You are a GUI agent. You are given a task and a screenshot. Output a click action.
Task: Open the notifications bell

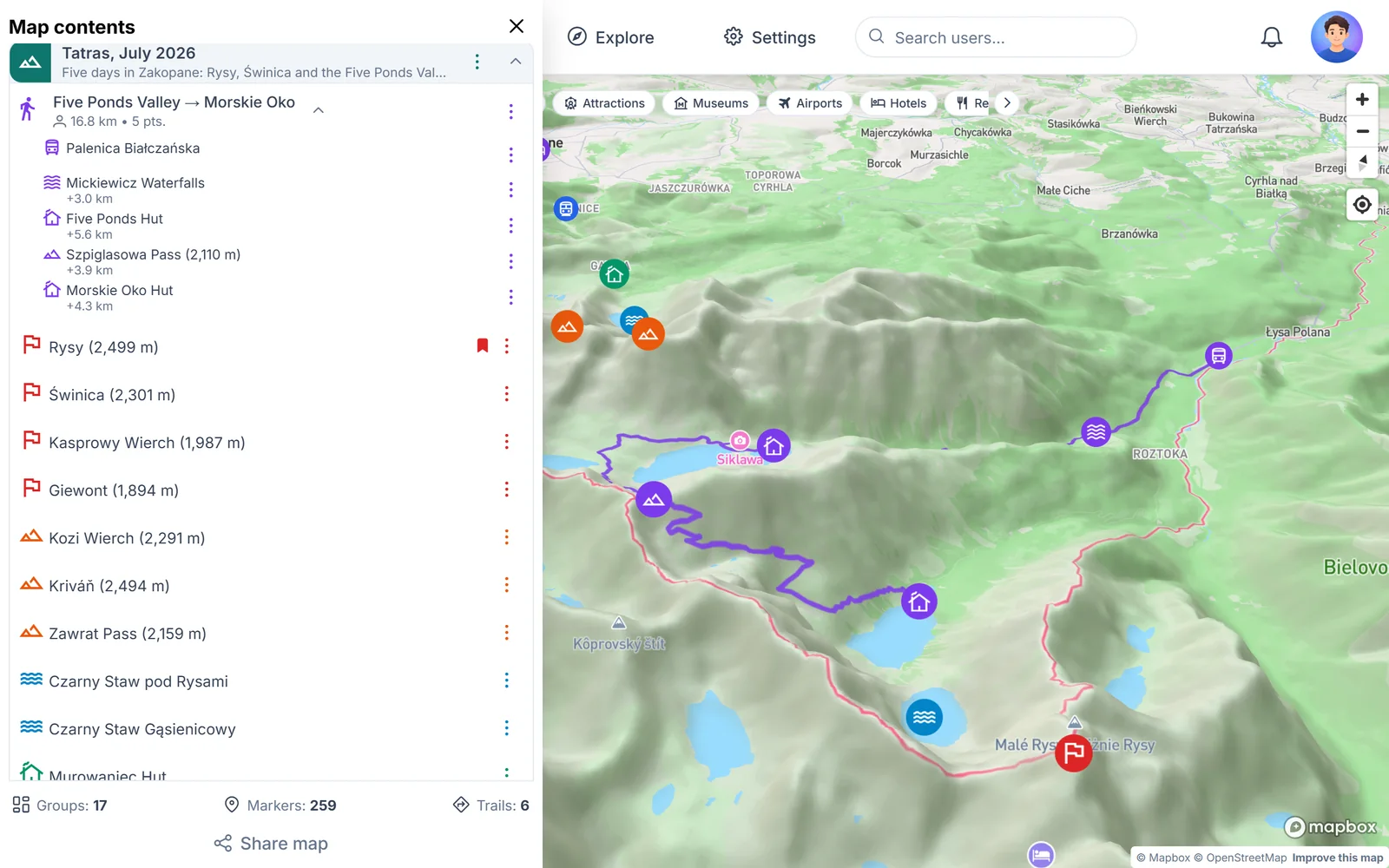[1271, 37]
